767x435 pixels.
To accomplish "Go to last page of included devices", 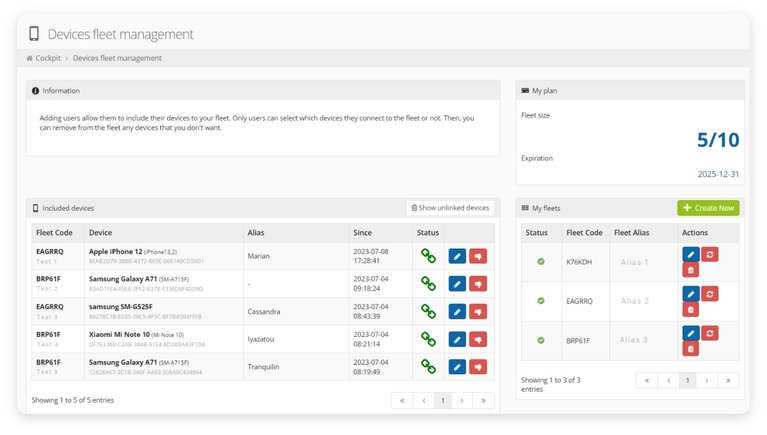I will 483,400.
